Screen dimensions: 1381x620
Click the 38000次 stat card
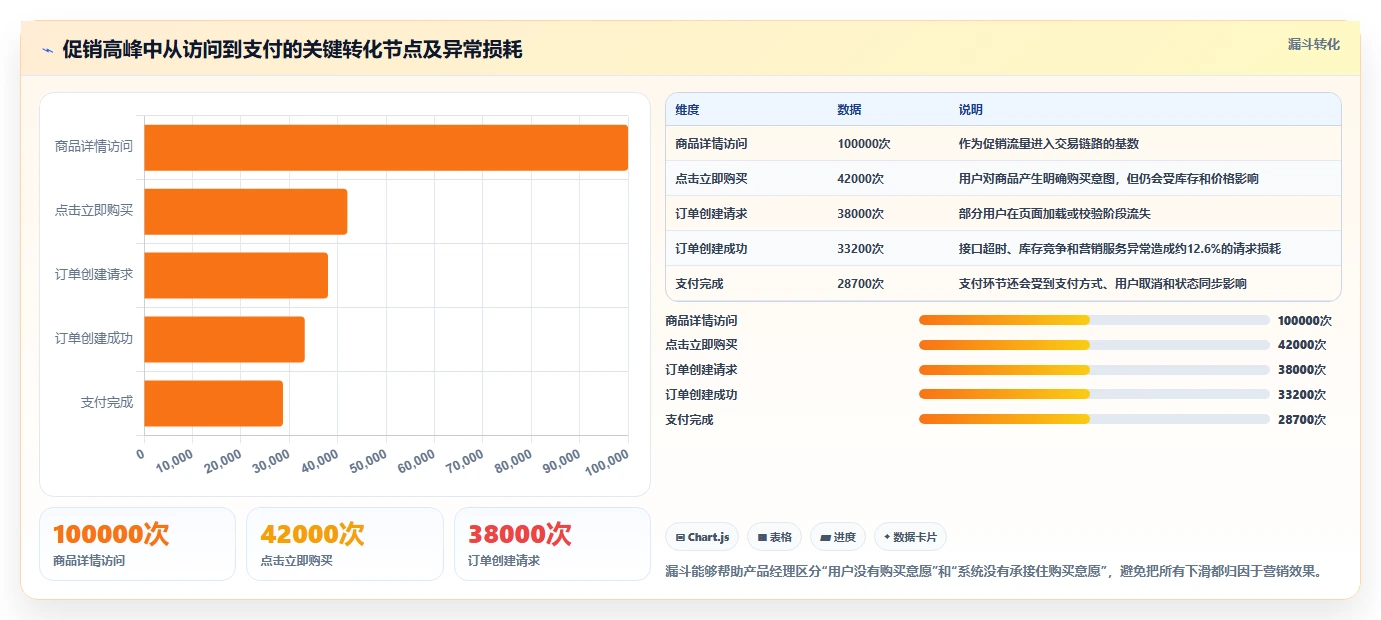tap(552, 544)
